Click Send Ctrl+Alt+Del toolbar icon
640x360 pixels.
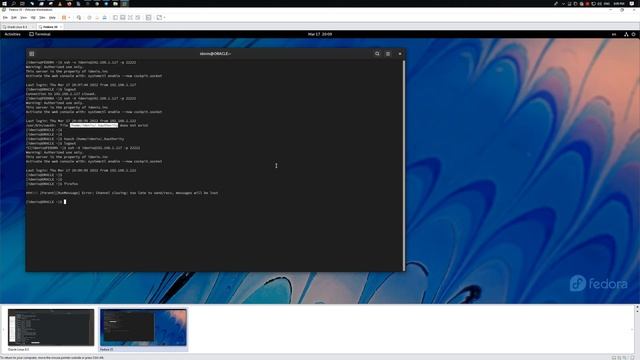[x=79, y=18]
